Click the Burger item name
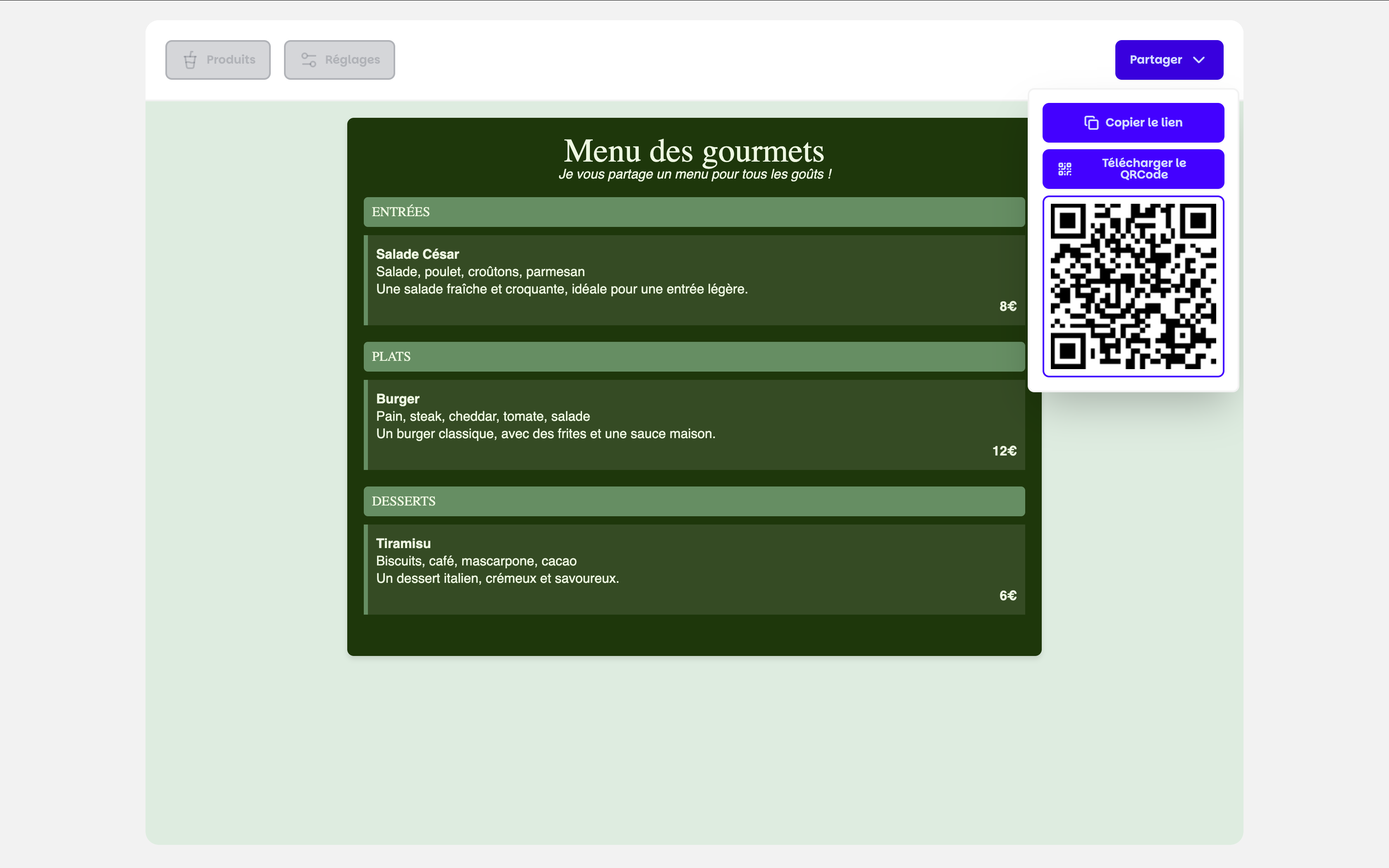 tap(398, 399)
